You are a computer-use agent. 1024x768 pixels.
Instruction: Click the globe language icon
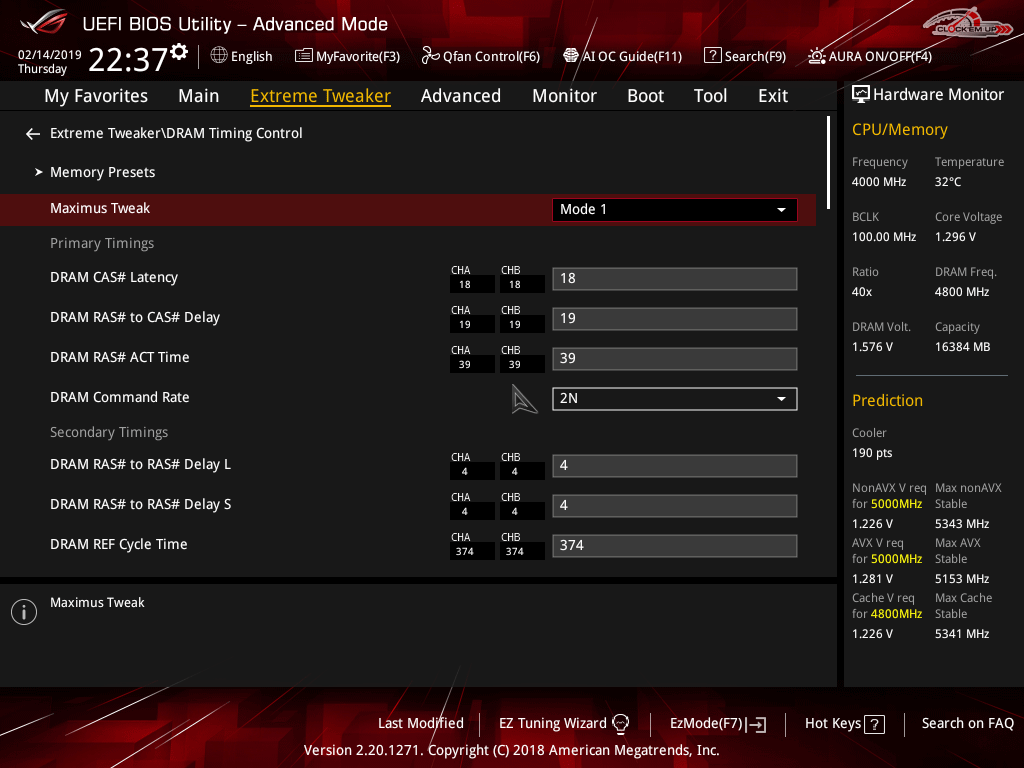click(219, 56)
